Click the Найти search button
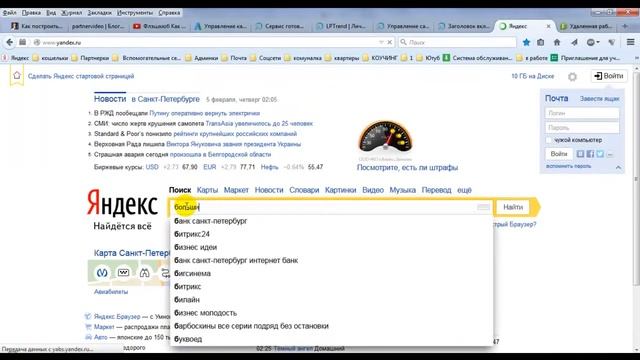 pos(513,207)
